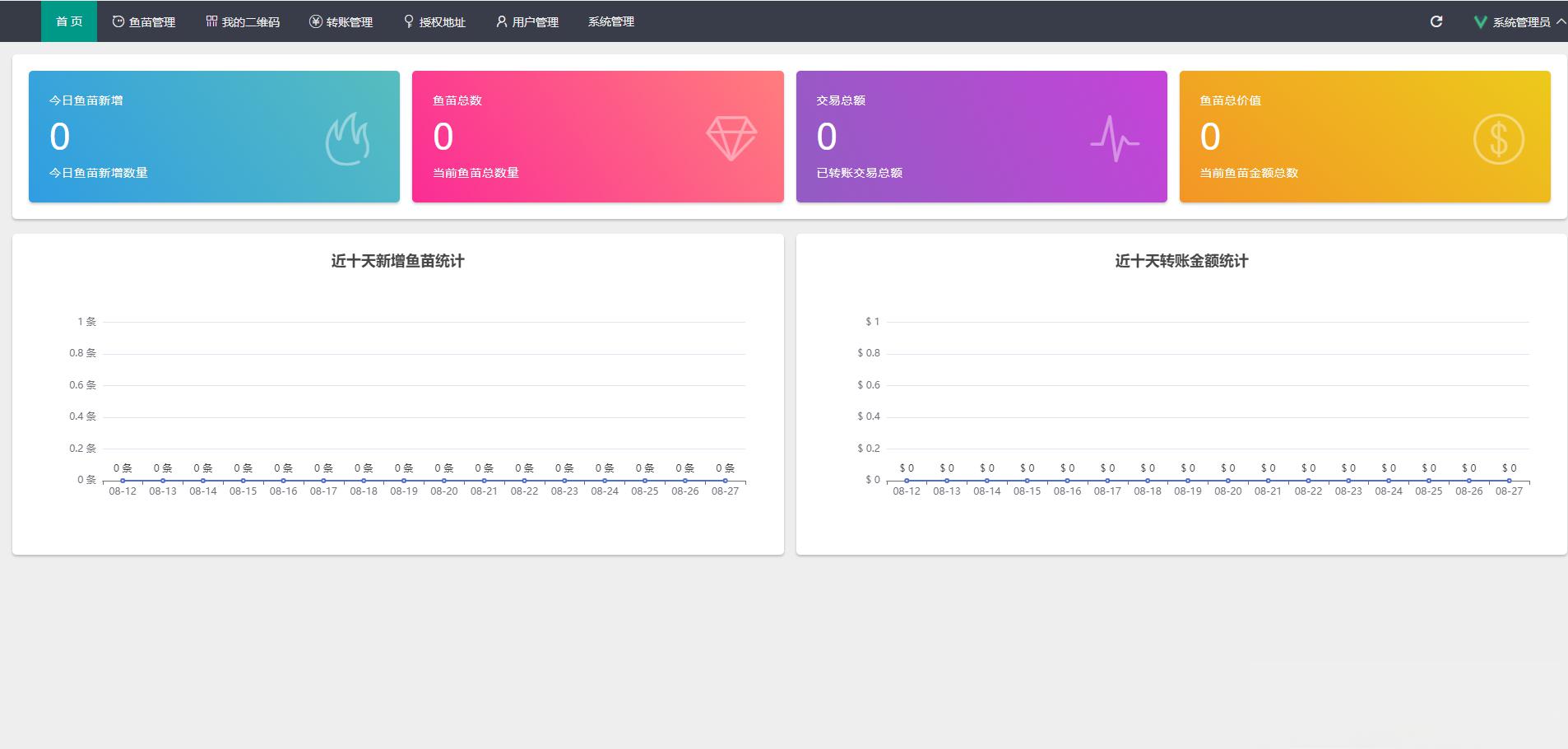This screenshot has height=749, width=1568.
Task: Click the 08-19 data point in 转账 chart
Action: click(1188, 480)
